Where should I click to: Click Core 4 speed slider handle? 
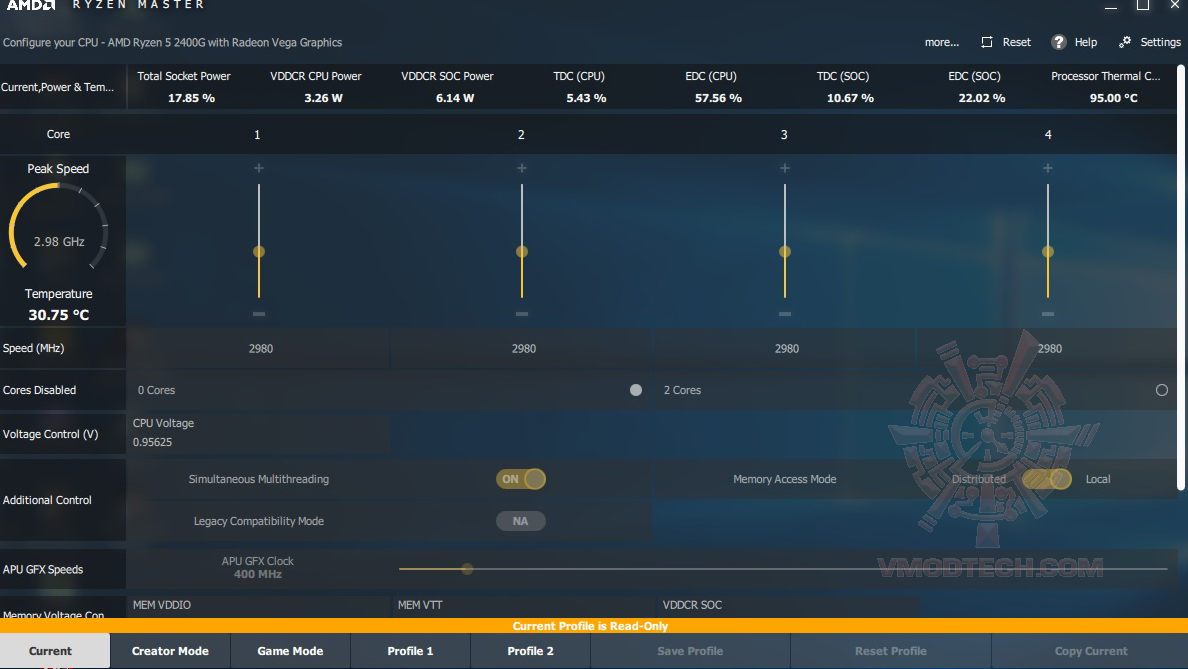pyautogui.click(x=1048, y=252)
